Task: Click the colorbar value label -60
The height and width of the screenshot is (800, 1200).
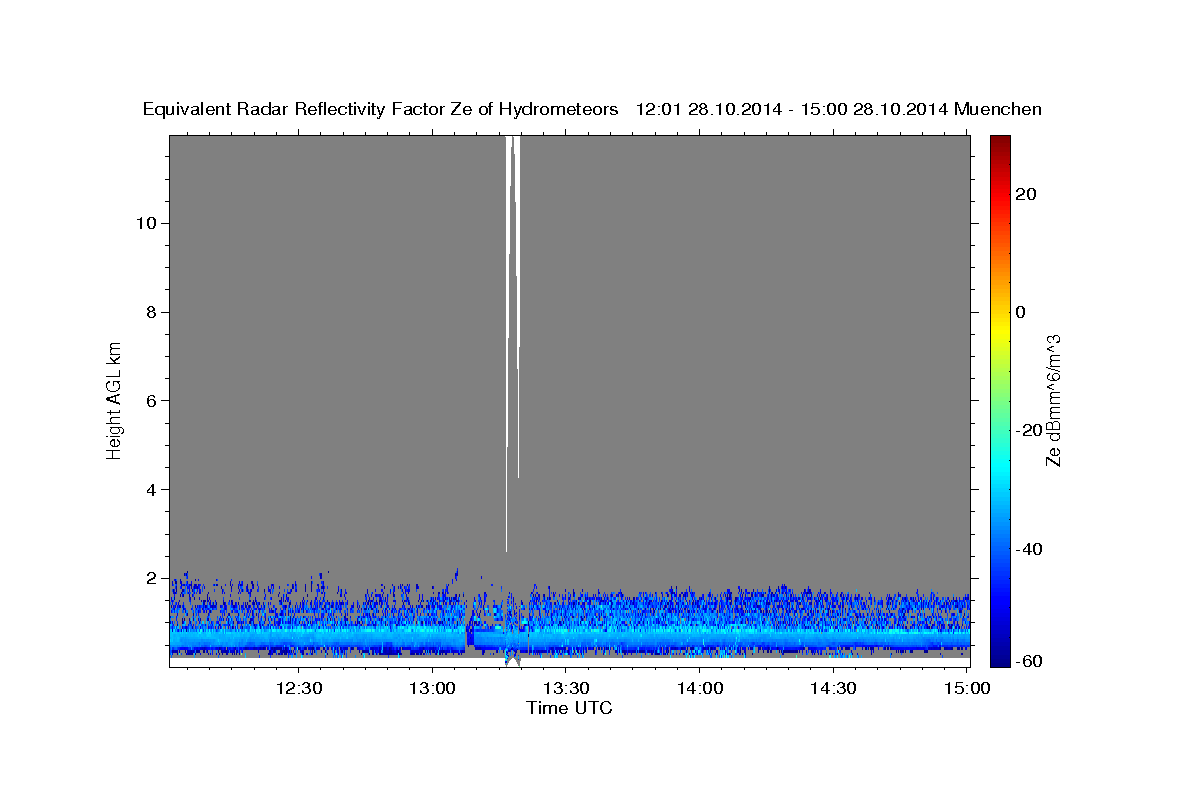Action: click(x=1029, y=662)
